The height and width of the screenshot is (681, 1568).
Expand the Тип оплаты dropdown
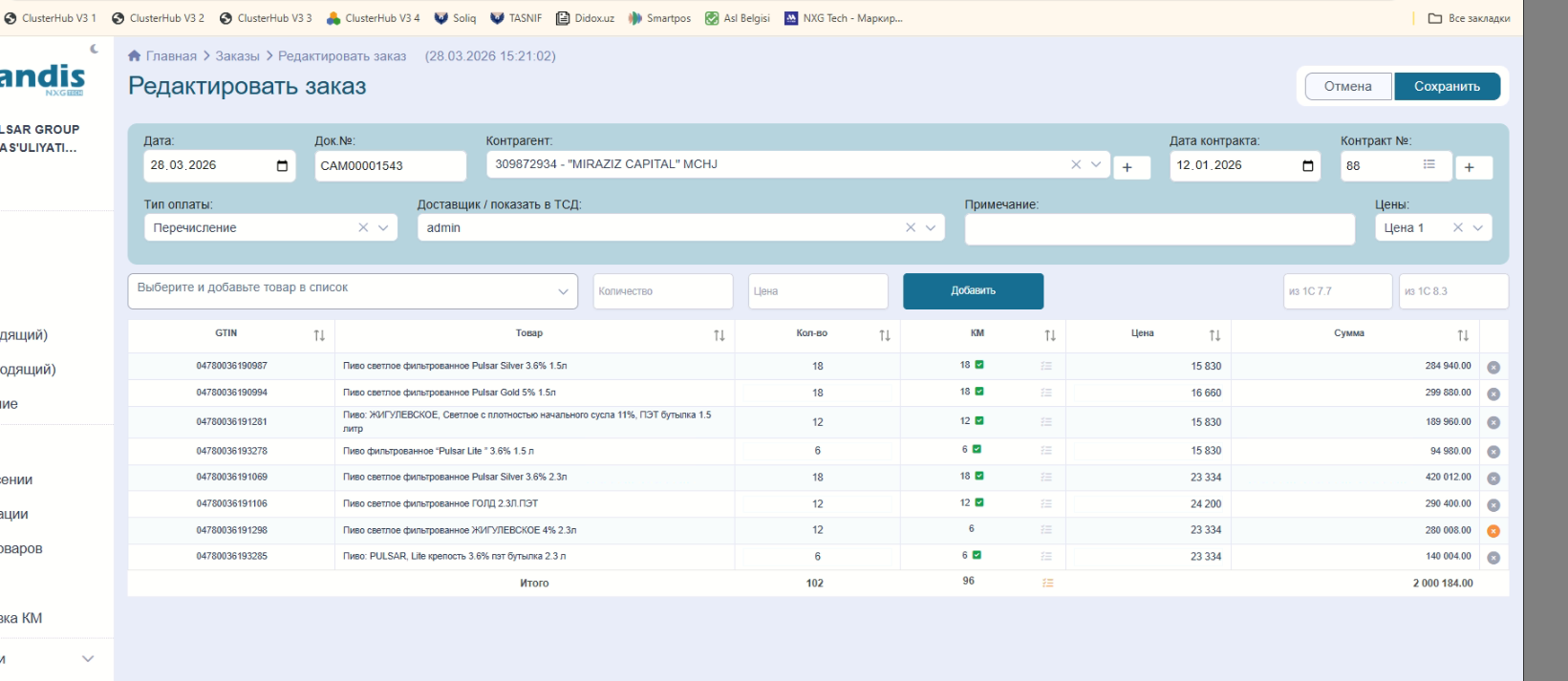[383, 227]
